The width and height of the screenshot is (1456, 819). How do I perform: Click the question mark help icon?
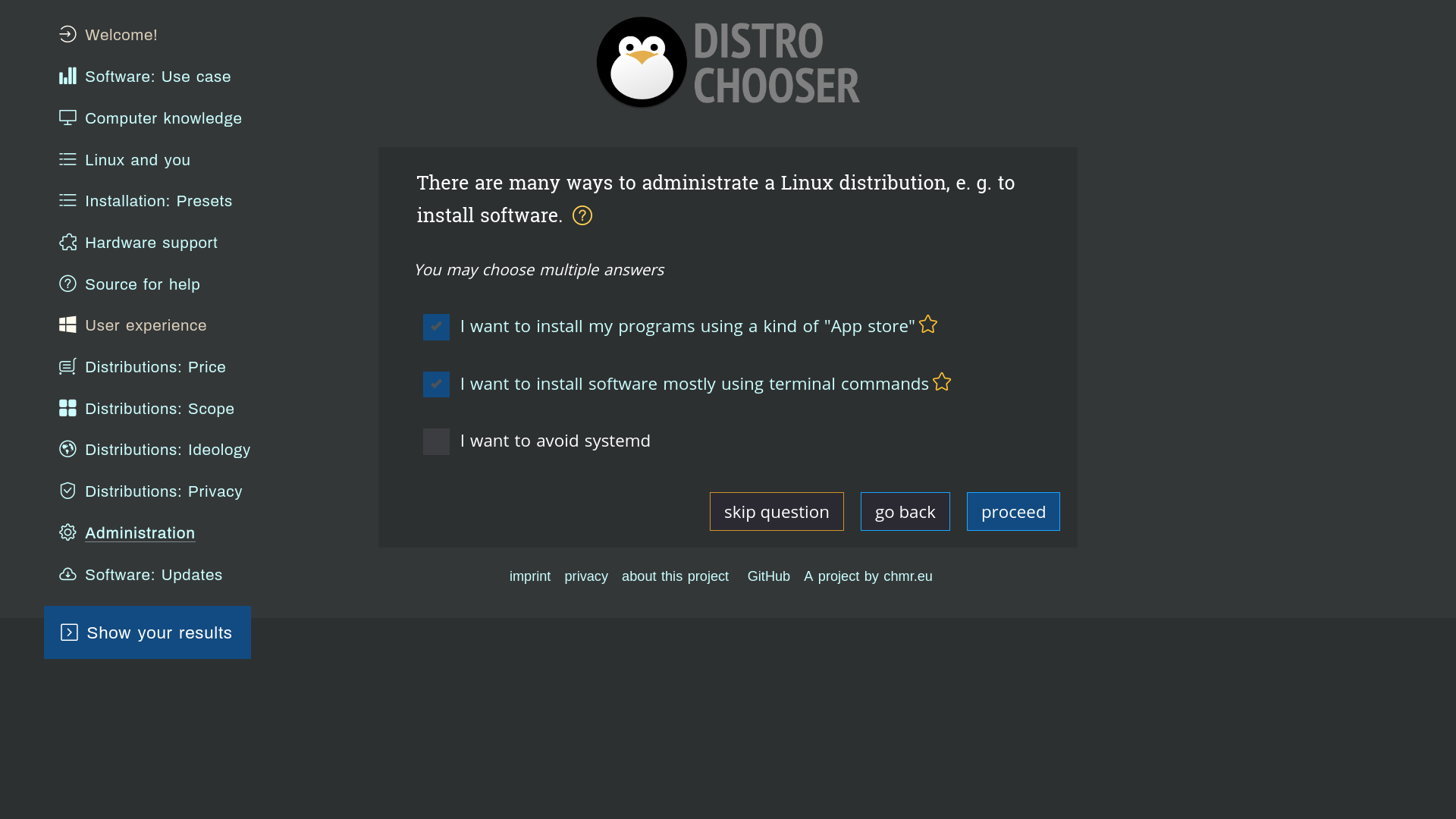582,216
